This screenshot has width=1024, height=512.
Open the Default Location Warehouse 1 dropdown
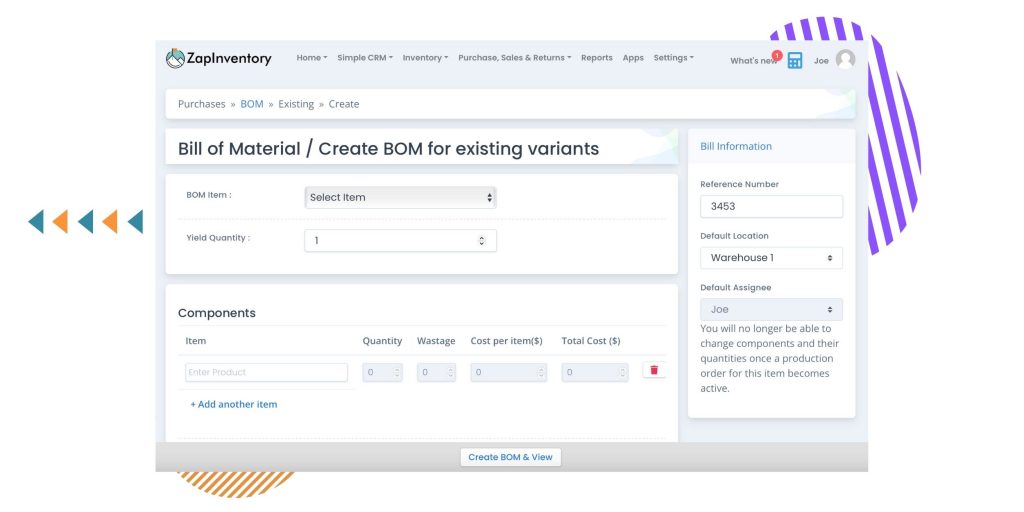tap(771, 258)
